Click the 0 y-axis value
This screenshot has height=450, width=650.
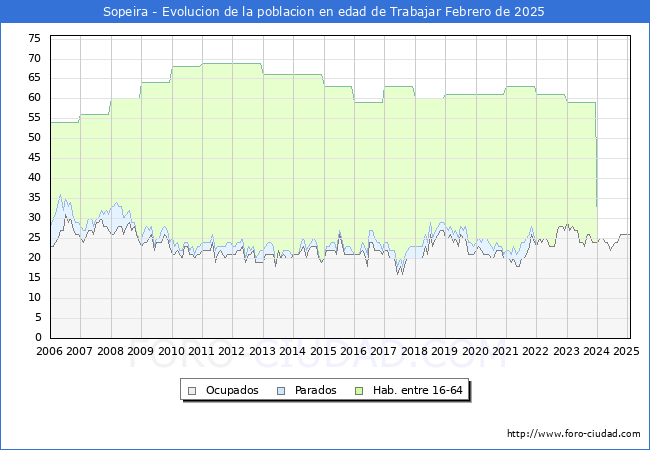pos(38,337)
